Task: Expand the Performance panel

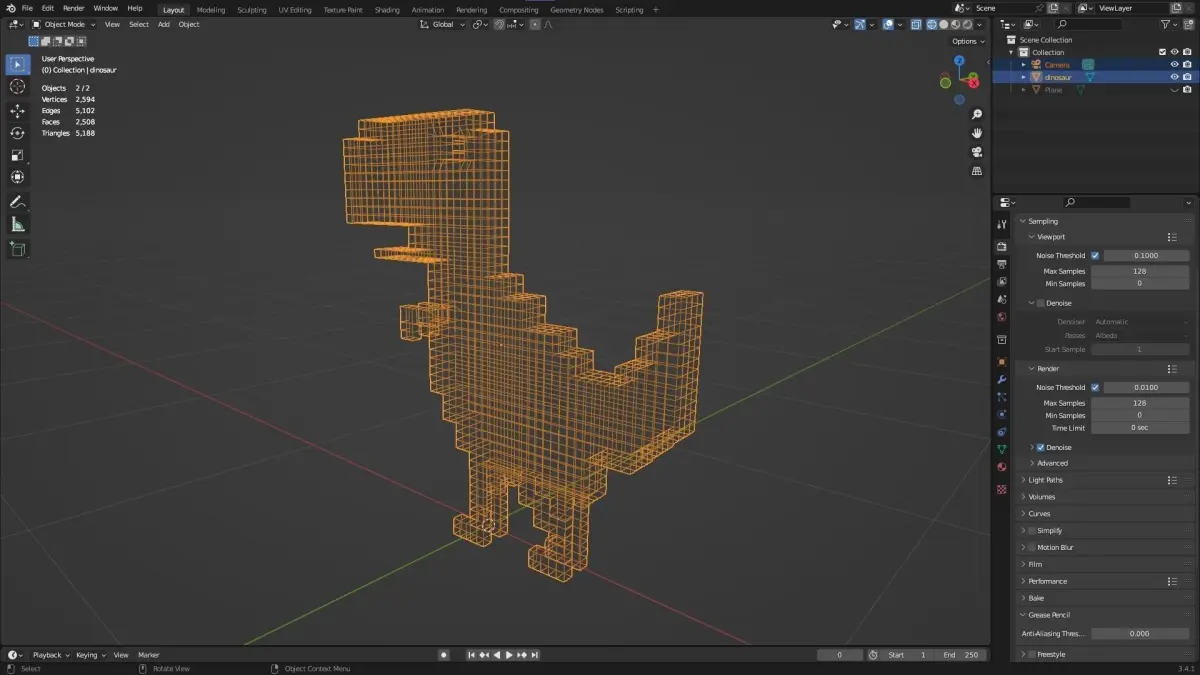Action: [1048, 581]
